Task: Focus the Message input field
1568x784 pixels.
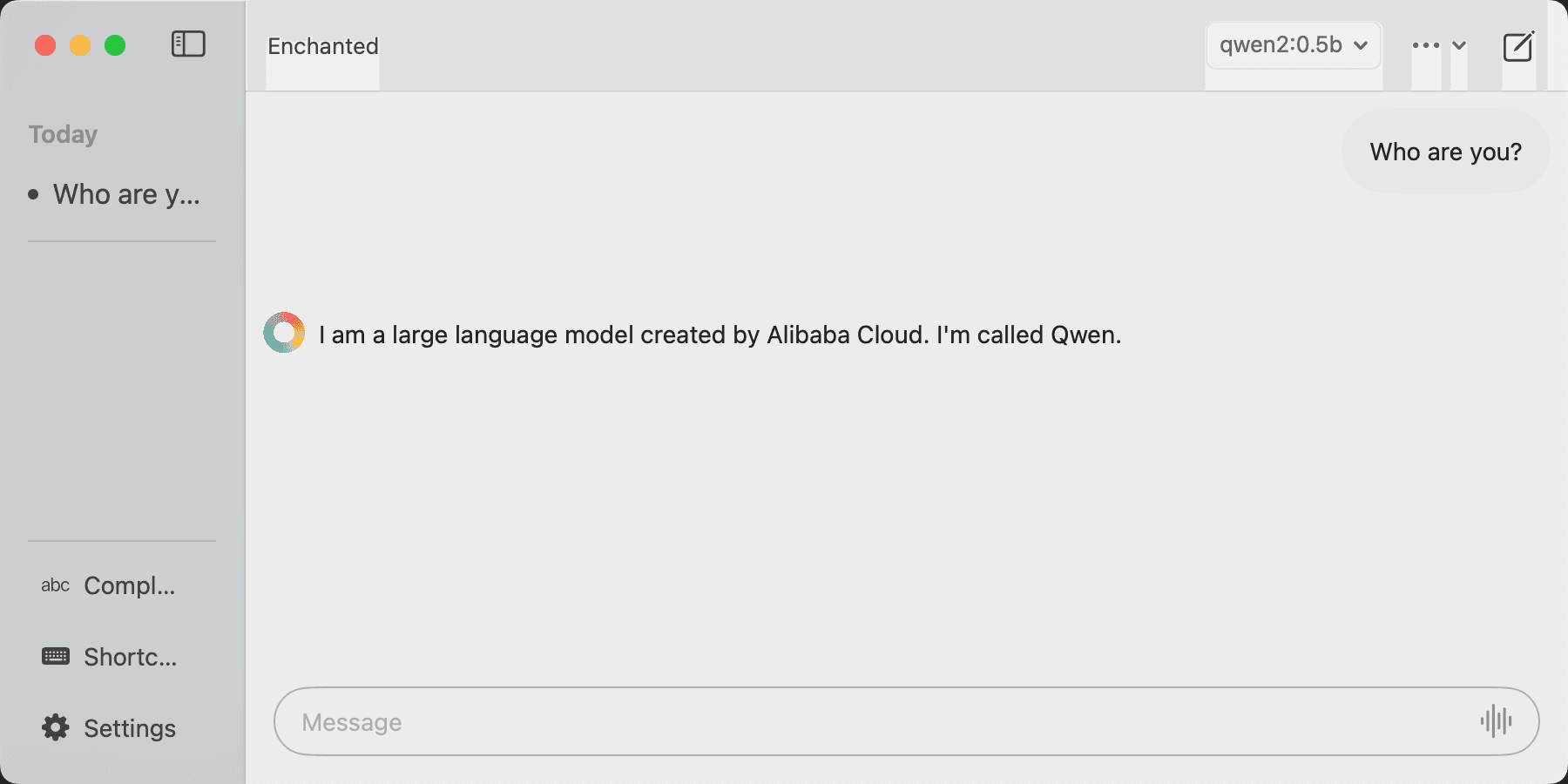Action: click(x=906, y=721)
